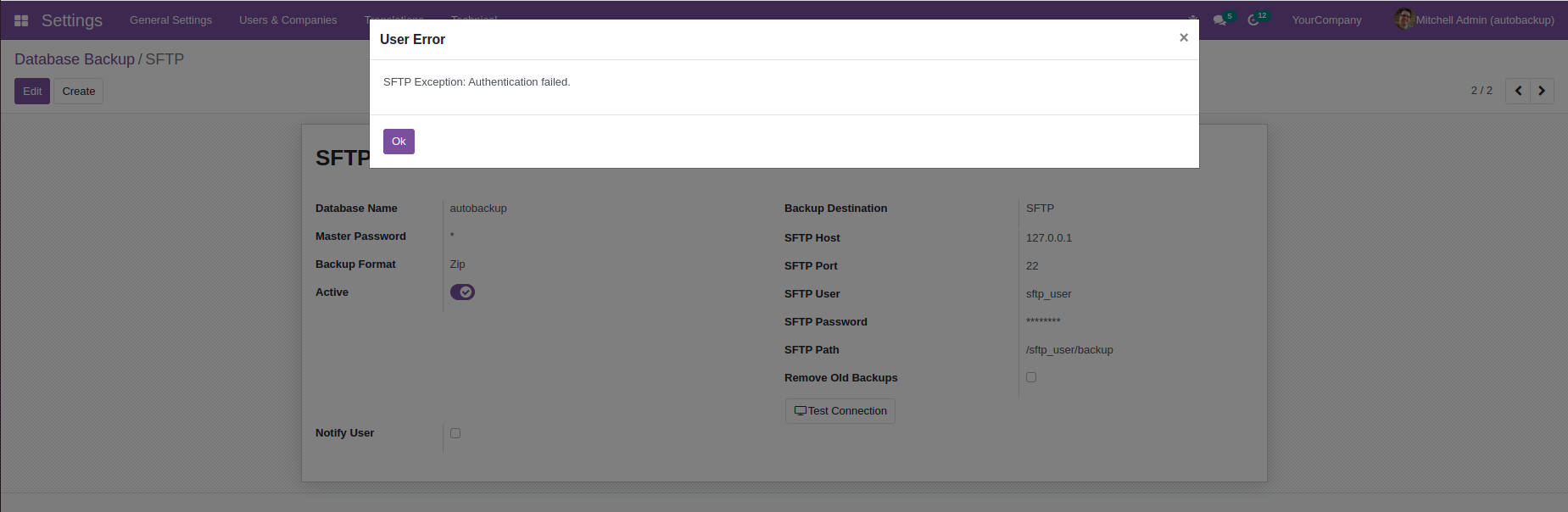Navigate to Database Backup breadcrumb
The height and width of the screenshot is (512, 1568).
coord(75,59)
